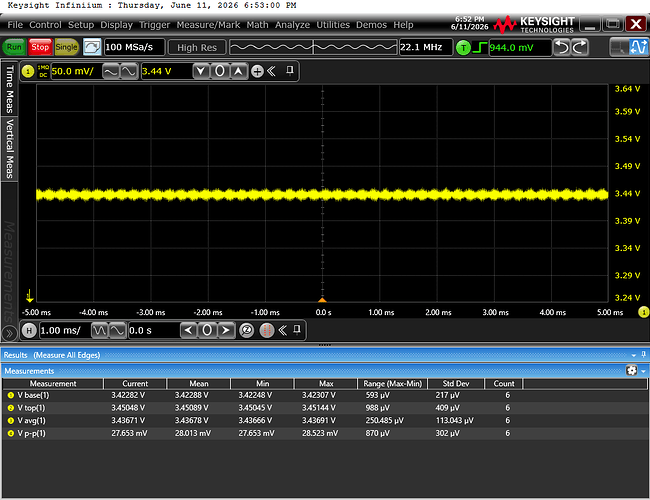Click the 0.0 s horizontal position field

click(154, 330)
